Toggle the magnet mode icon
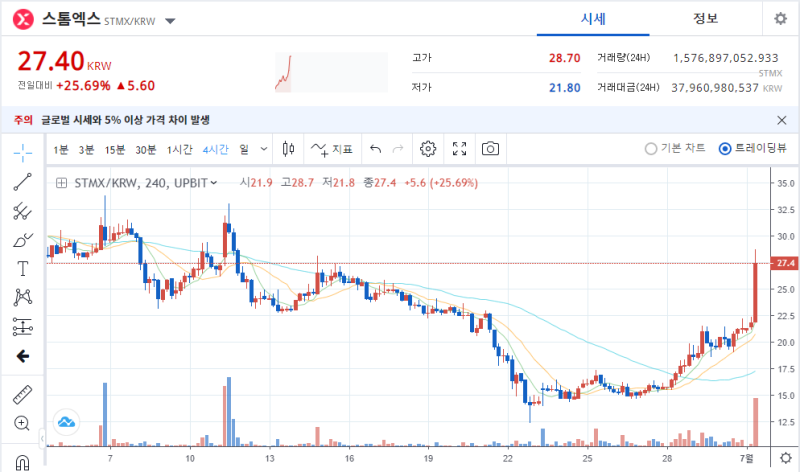Screen dimensions: 800x472 (22, 462)
